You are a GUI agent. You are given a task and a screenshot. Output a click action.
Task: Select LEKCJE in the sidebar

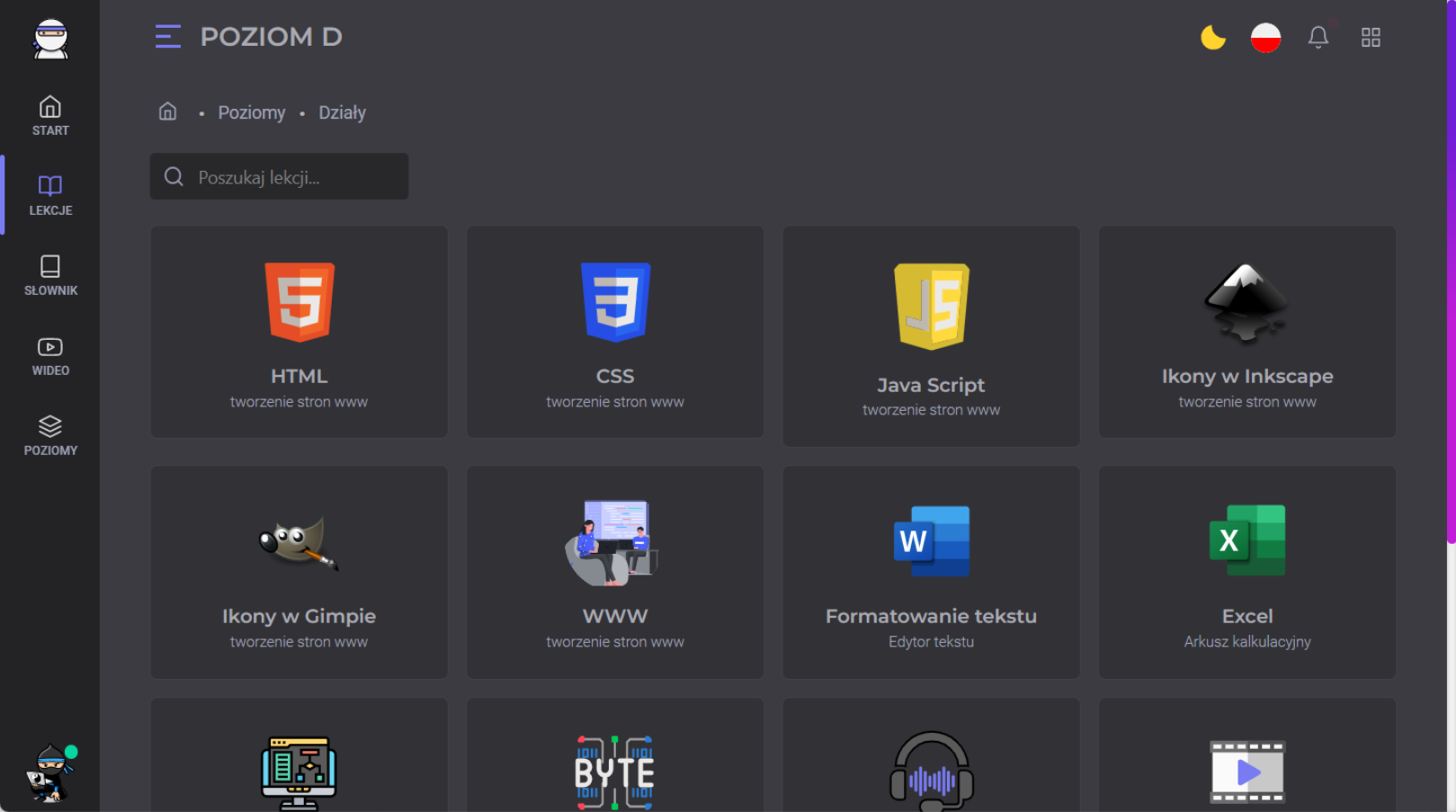(50, 195)
